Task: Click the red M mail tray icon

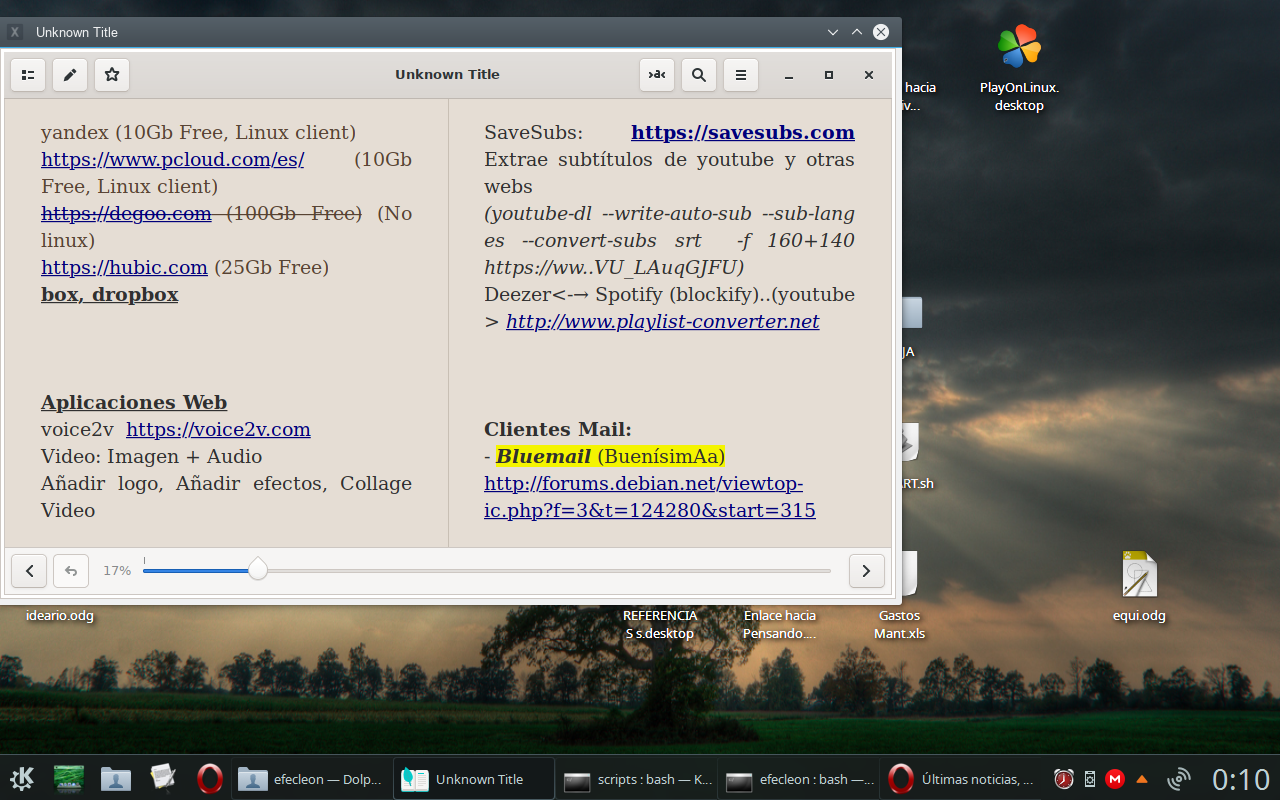Action: [1114, 779]
